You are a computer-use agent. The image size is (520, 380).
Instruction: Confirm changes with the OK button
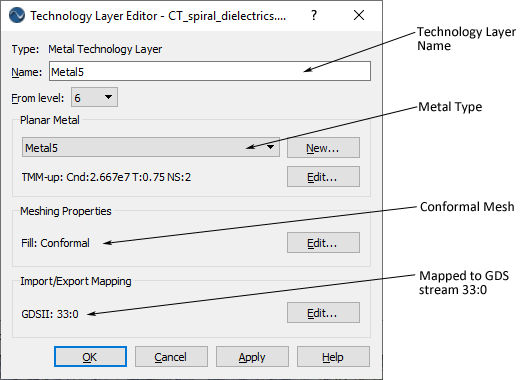[90, 357]
